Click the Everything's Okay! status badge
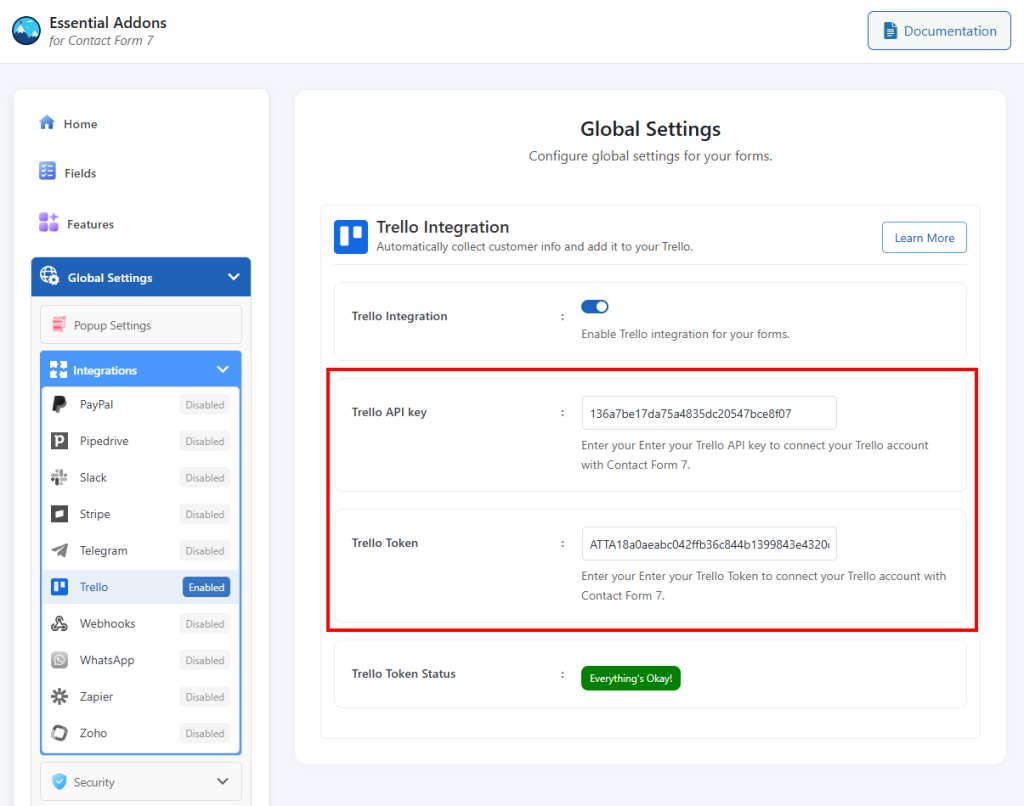The height and width of the screenshot is (806, 1024). click(631, 678)
